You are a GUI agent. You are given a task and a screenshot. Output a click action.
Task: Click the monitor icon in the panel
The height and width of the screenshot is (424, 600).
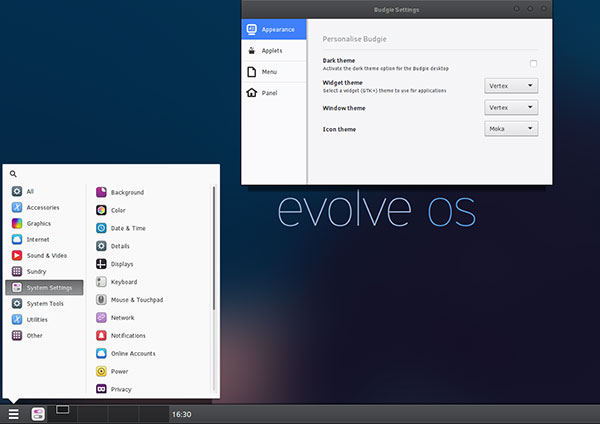coord(62,410)
